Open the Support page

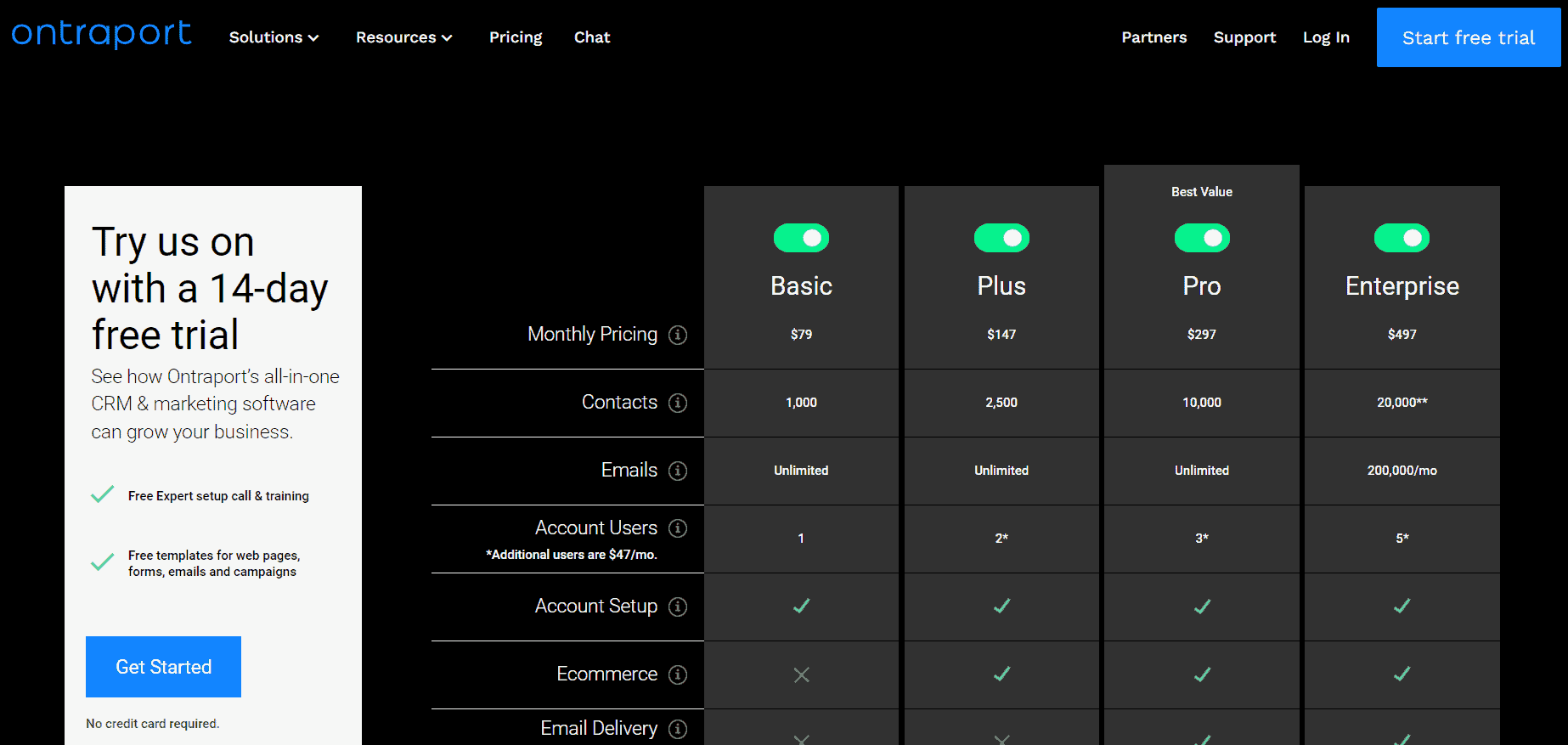coord(1244,37)
